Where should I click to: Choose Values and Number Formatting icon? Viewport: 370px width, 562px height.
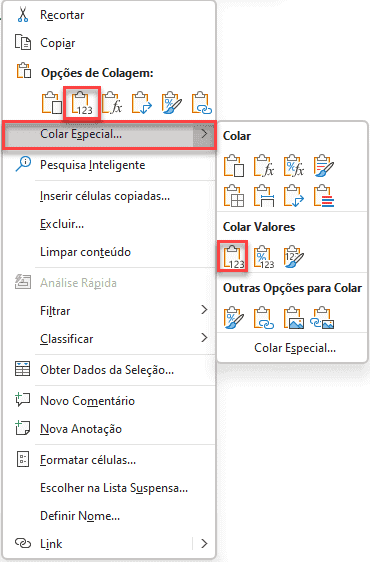tap(264, 257)
